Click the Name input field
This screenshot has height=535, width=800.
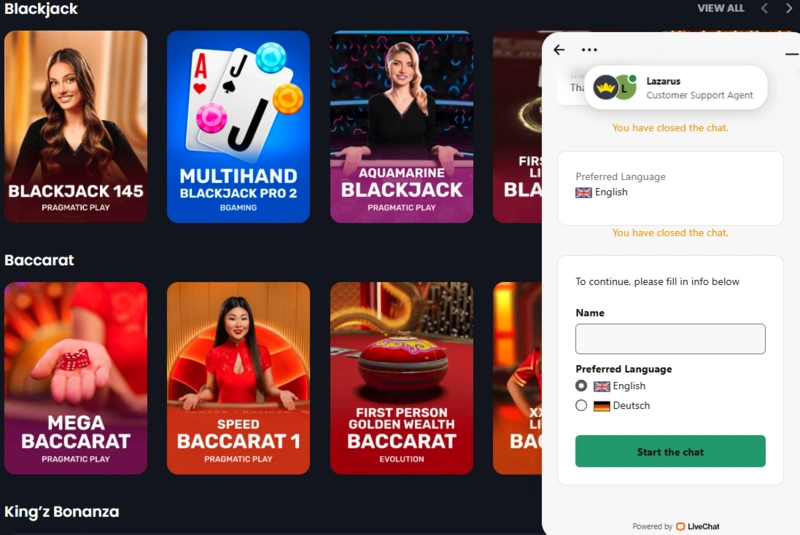[670, 339]
